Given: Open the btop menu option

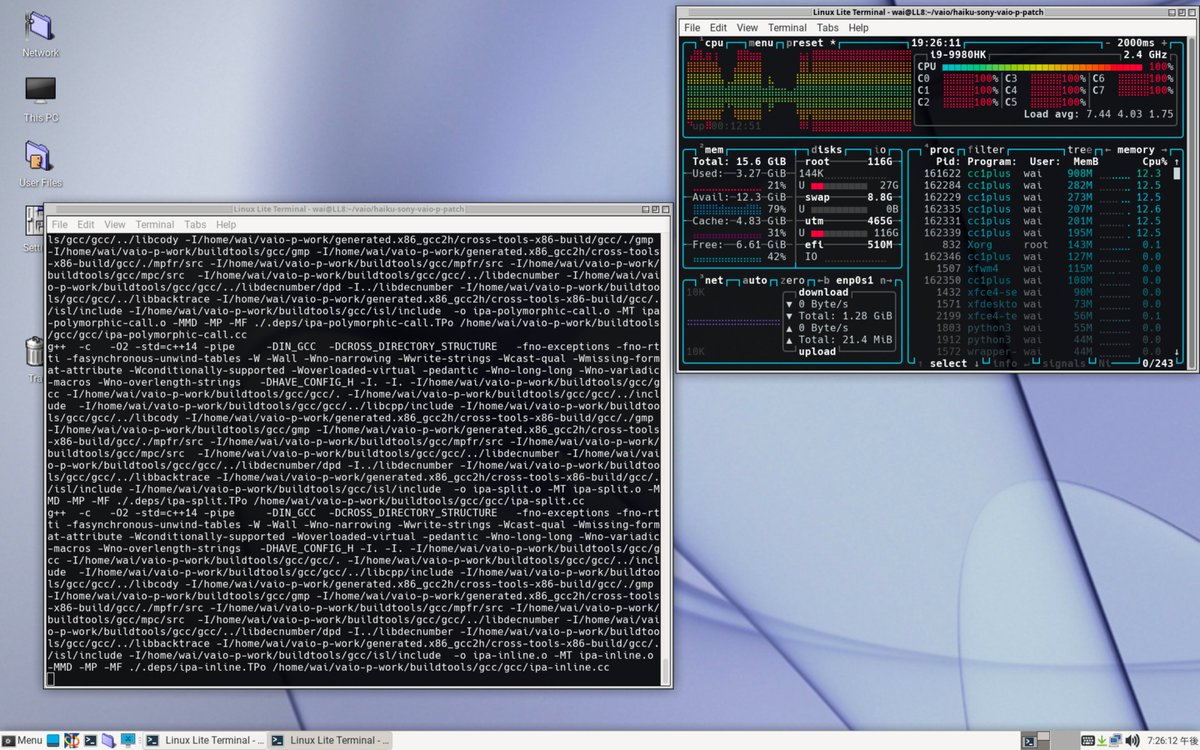Looking at the screenshot, I should point(762,43).
